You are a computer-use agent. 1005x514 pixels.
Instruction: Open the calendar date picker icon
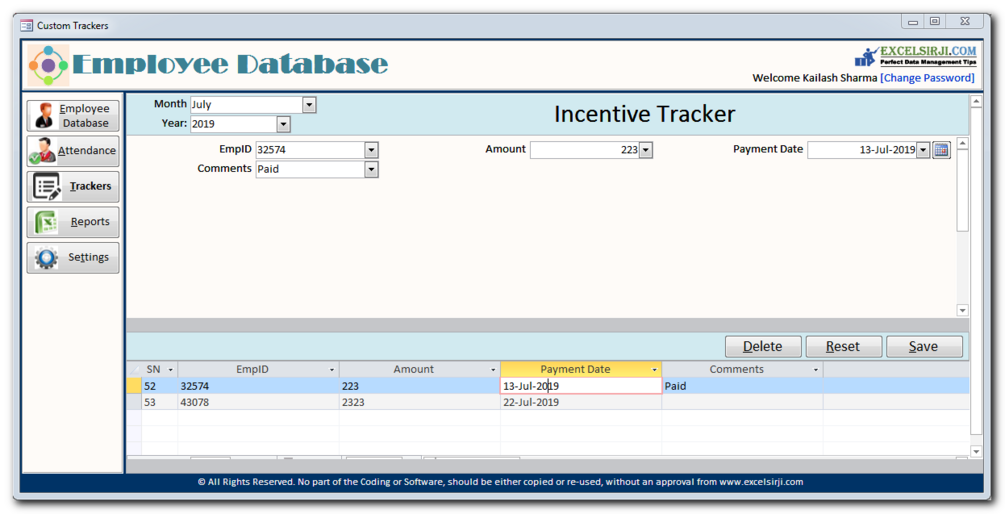click(941, 150)
